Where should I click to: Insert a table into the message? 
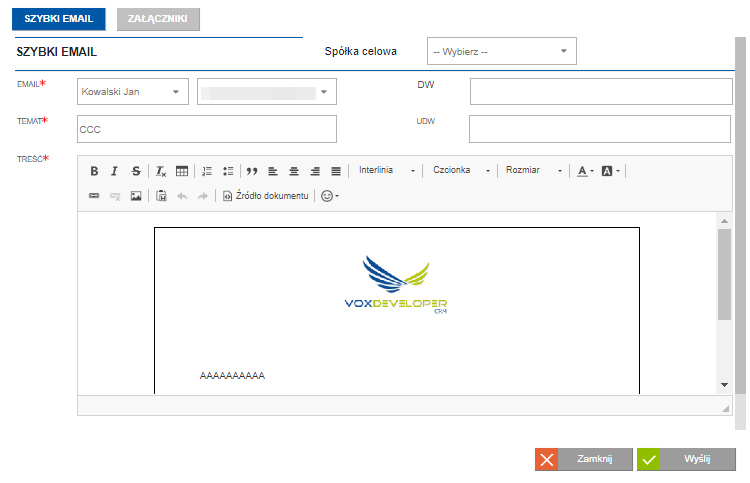[182, 171]
